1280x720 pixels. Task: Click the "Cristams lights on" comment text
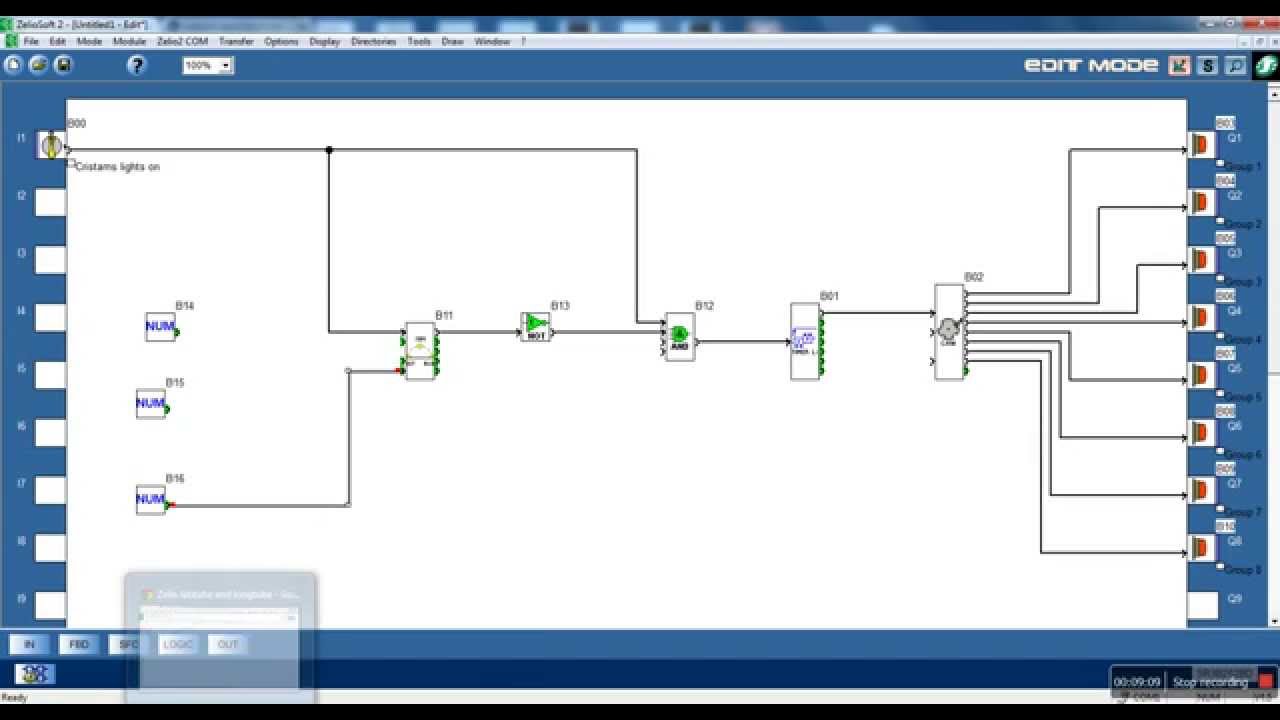point(117,167)
